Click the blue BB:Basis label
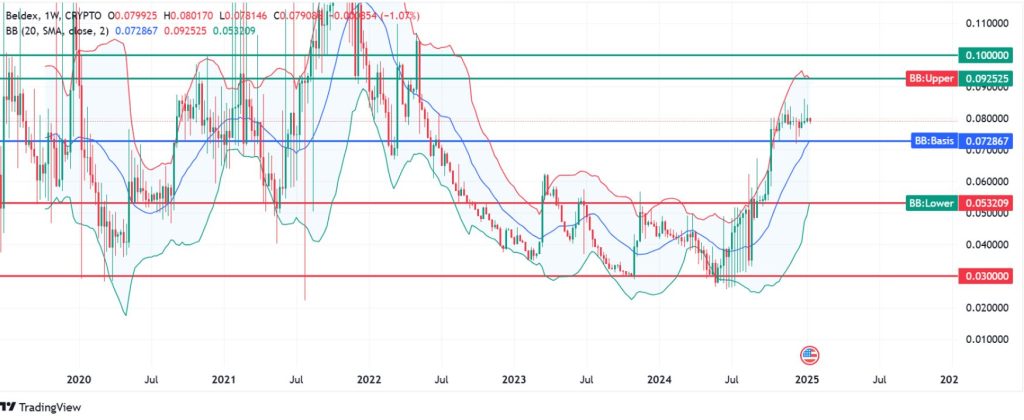This screenshot has width=1024, height=420. click(x=933, y=141)
